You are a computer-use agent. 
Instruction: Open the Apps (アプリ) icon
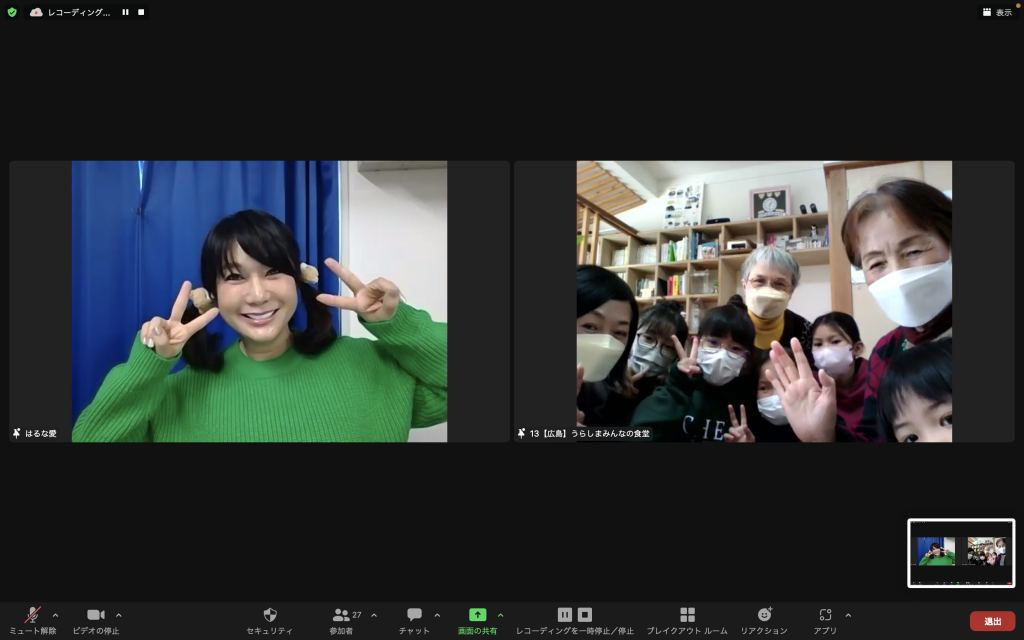[x=825, y=615]
